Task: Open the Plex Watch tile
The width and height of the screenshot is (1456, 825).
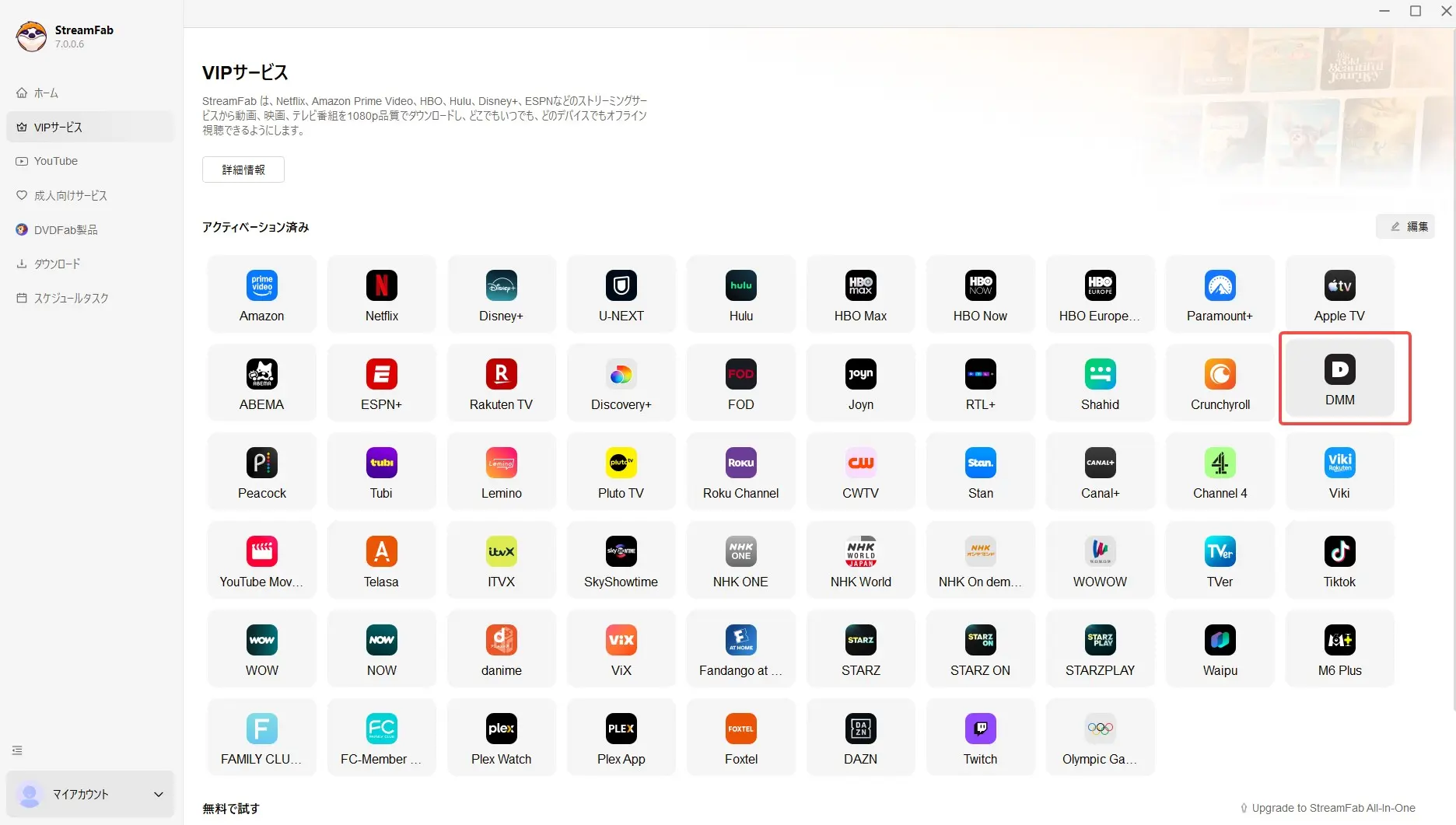Action: 502,737
